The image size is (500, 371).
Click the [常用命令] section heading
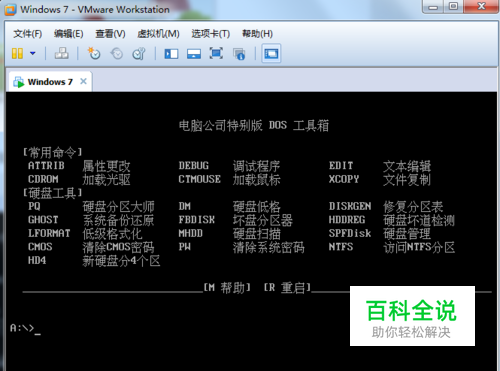click(x=52, y=153)
